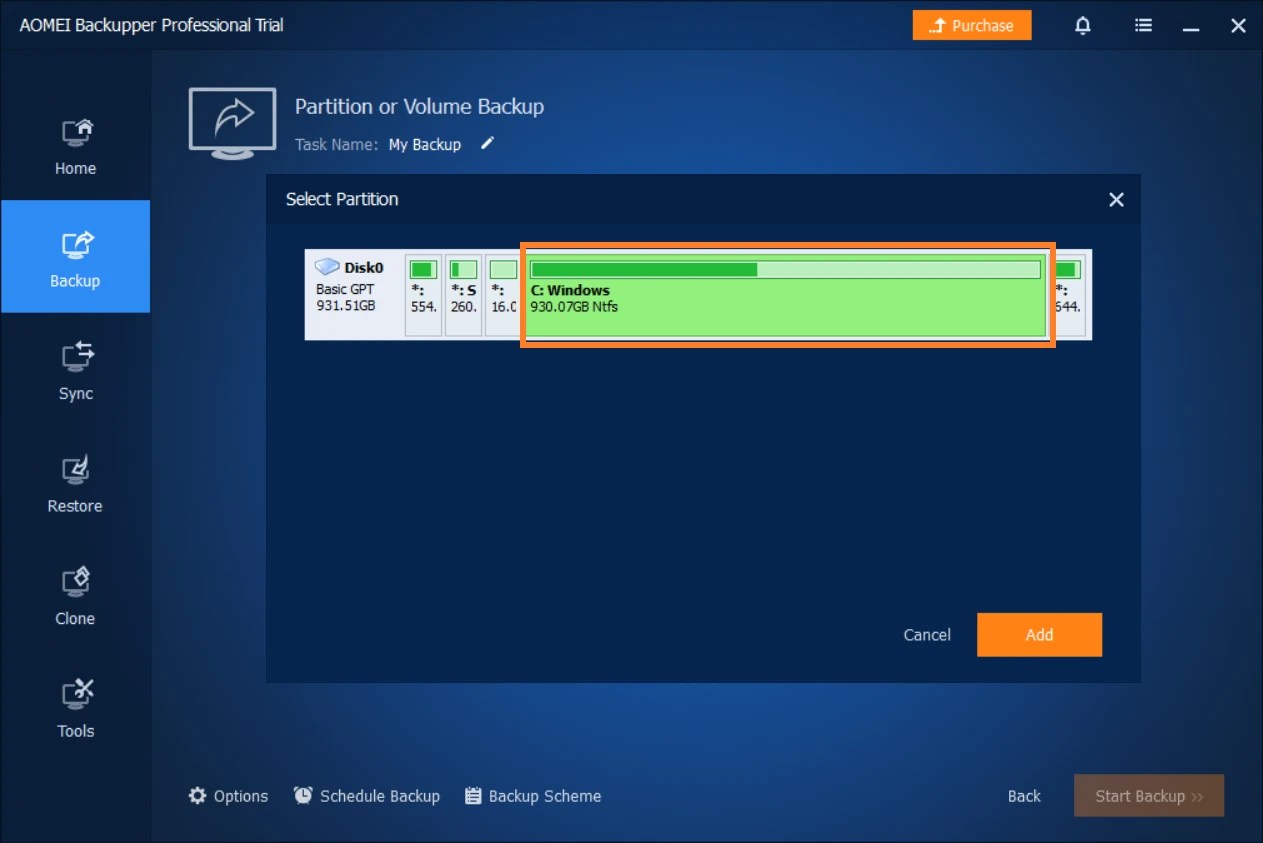Open the Sync sidebar section
Image resolution: width=1263 pixels, height=843 pixels.
click(75, 372)
